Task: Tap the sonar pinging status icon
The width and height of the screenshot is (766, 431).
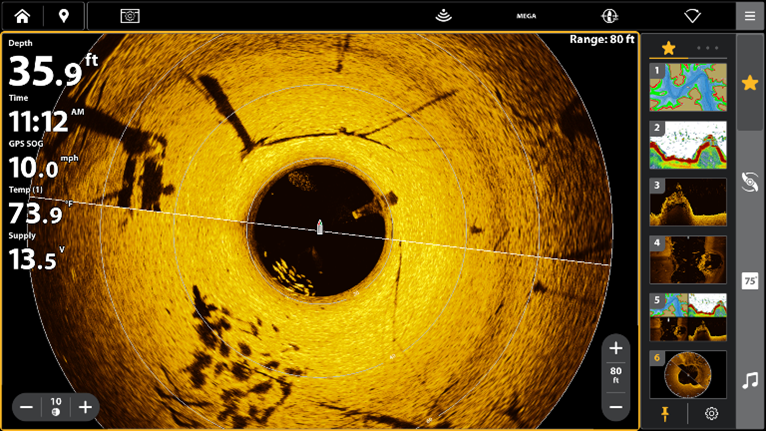Action: coord(444,15)
